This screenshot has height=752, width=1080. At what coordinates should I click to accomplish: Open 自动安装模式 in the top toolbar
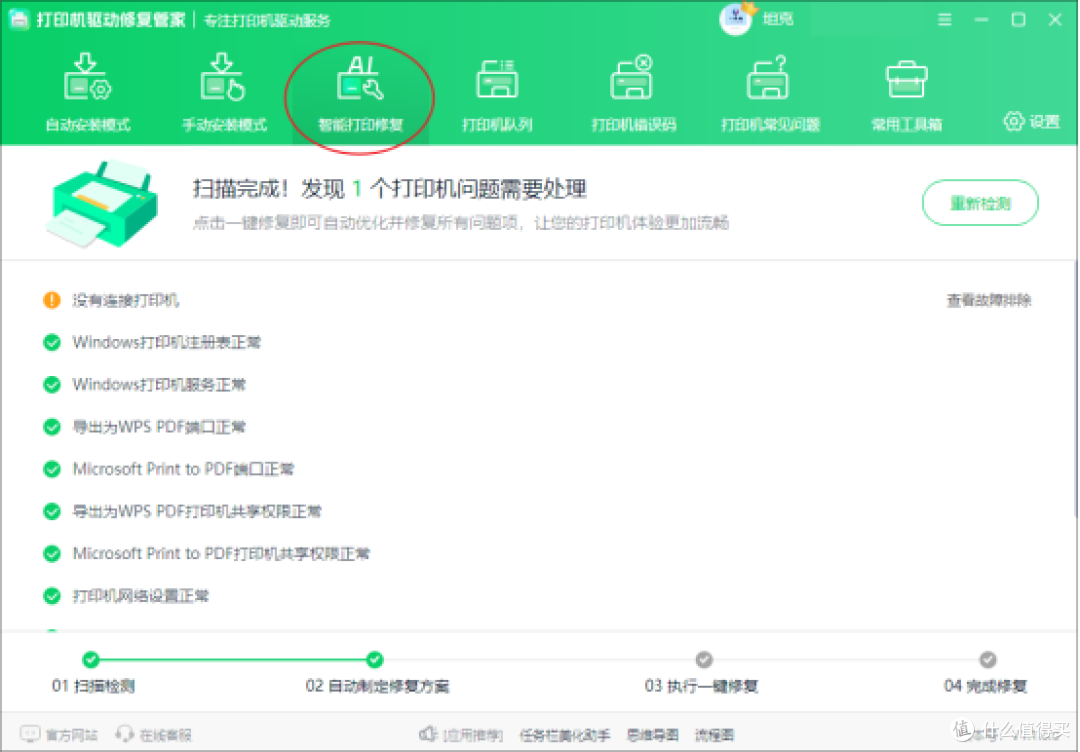coord(87,94)
